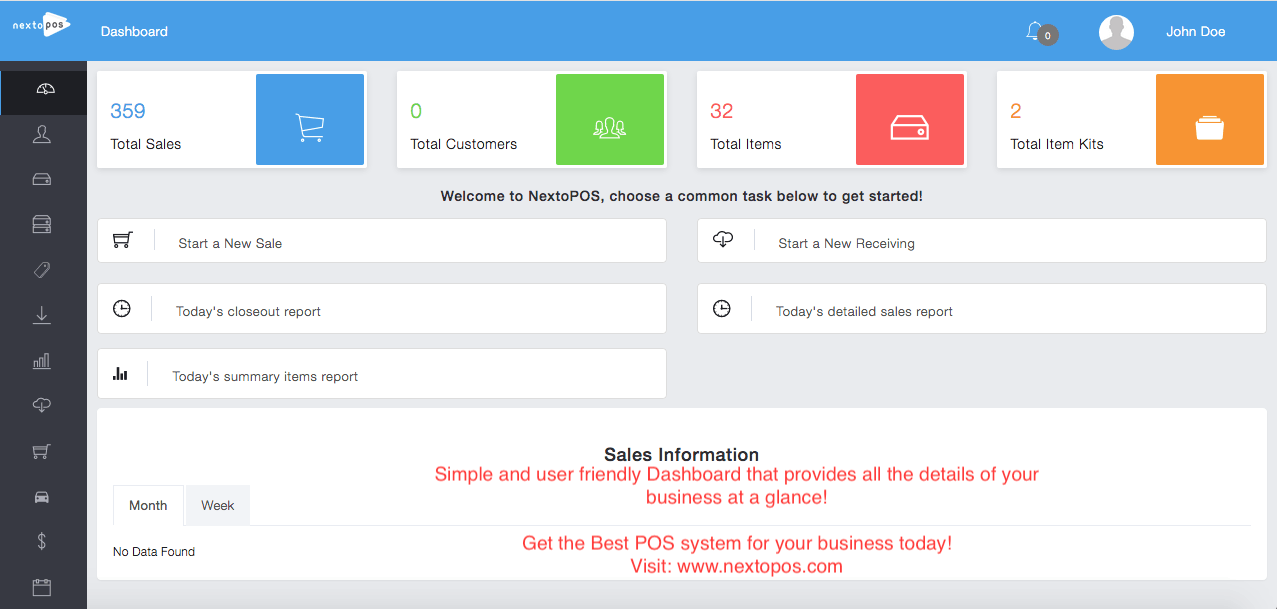Select the Customers person icon in the sidebar
This screenshot has width=1277, height=609.
pos(42,134)
